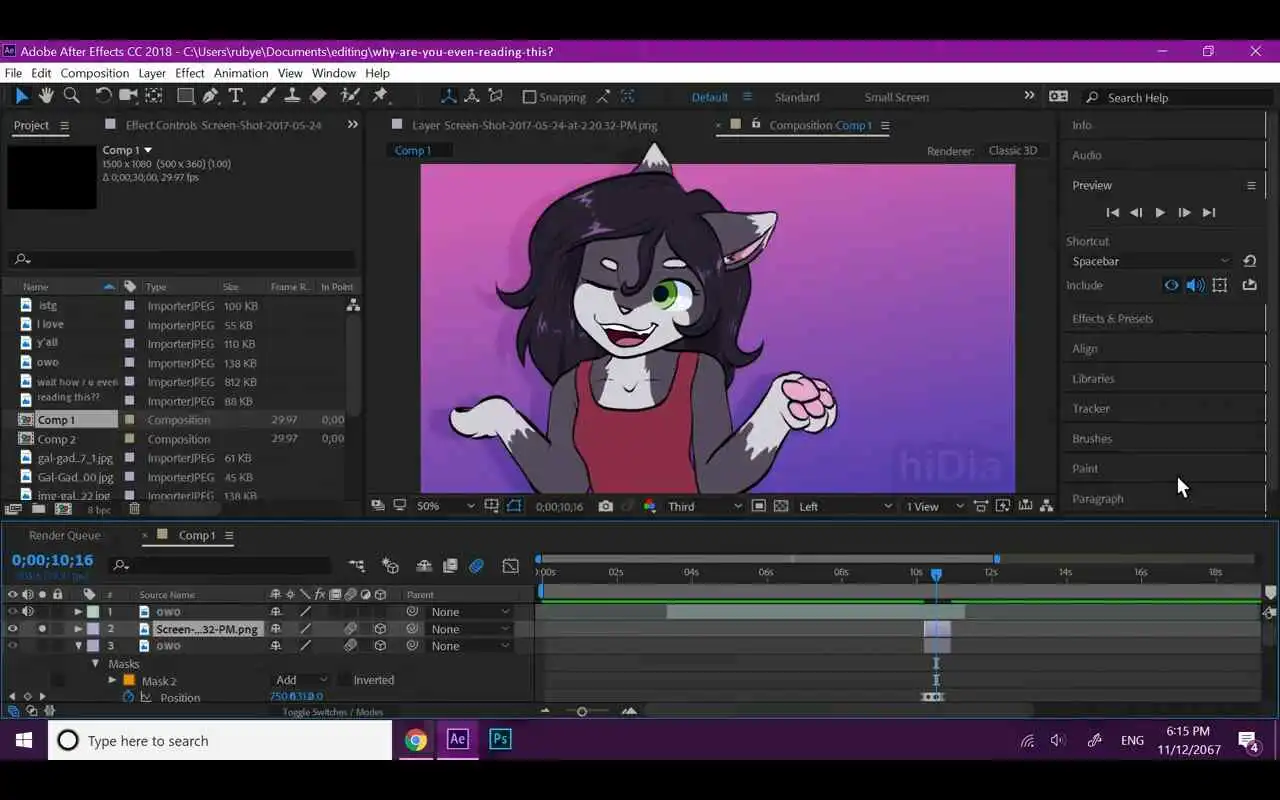Toggle 3D layer switch on layer 2

tap(380, 629)
